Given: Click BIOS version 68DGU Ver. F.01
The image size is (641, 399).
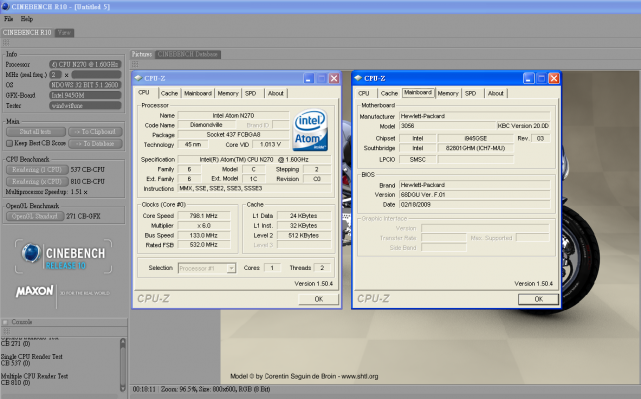Looking at the screenshot, I should [475, 195].
